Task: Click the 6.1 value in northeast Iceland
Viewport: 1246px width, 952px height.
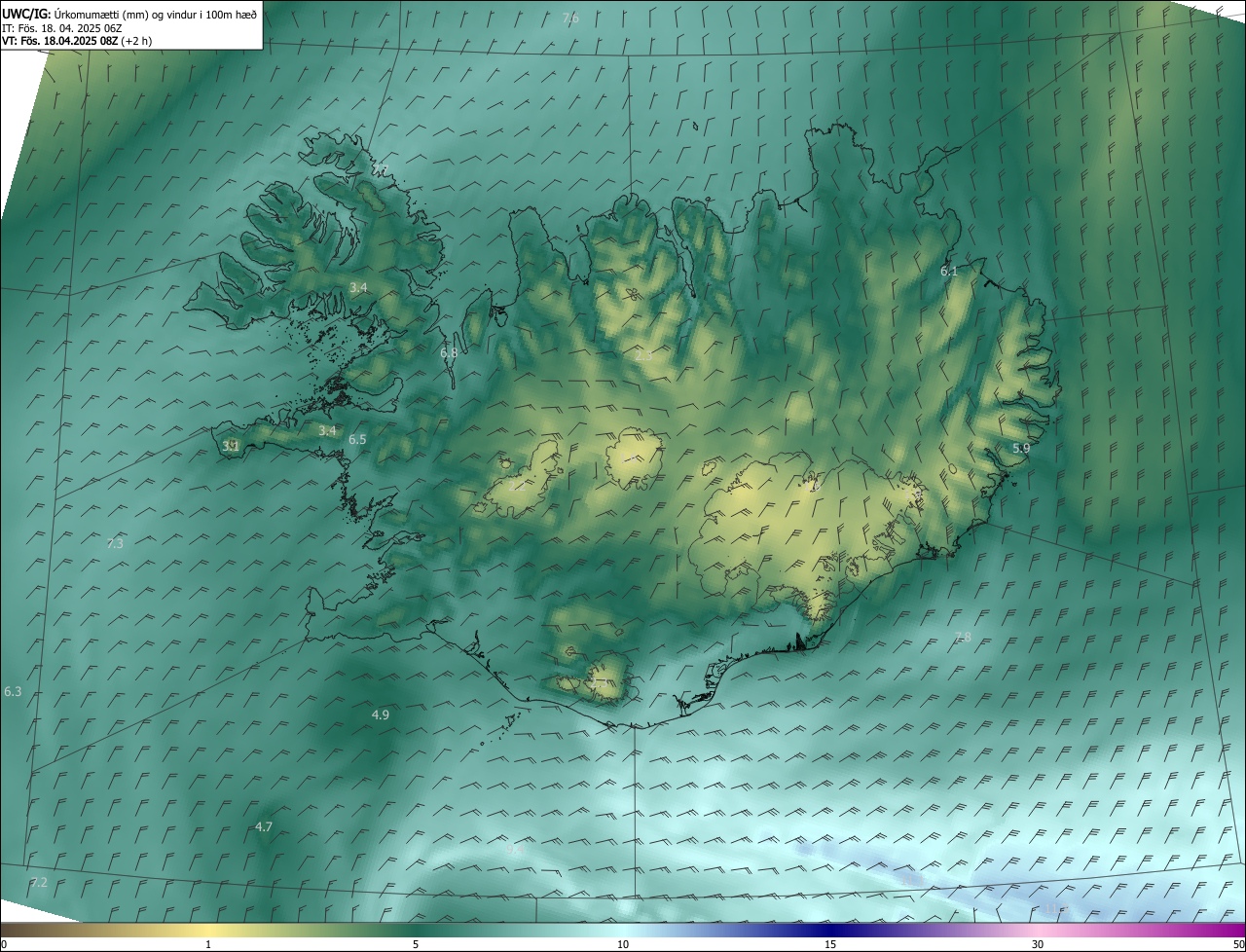Action: coord(949,271)
